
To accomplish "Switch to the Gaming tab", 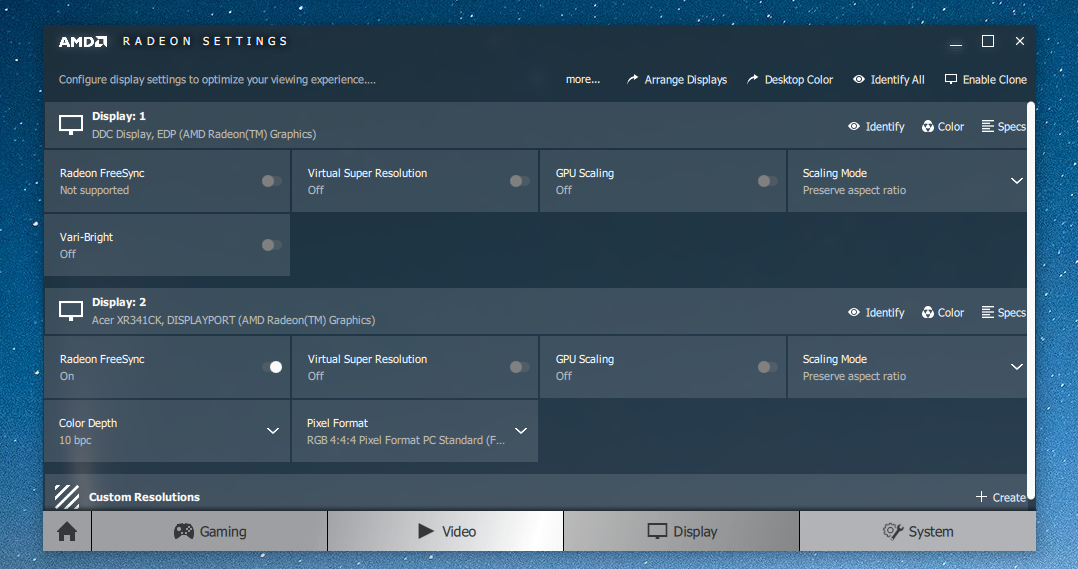I will click(x=210, y=531).
